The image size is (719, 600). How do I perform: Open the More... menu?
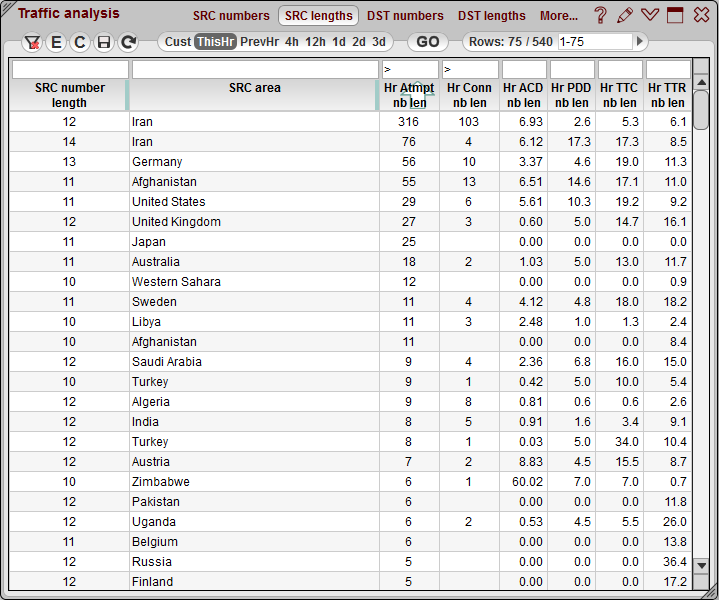point(559,16)
